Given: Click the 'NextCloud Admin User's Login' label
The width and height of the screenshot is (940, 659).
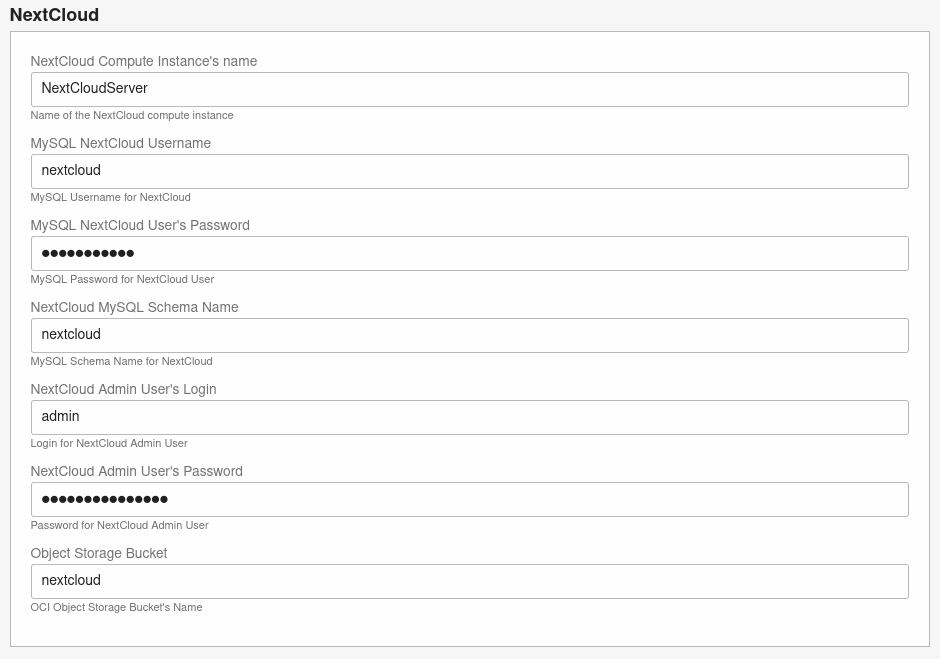Looking at the screenshot, I should (x=123, y=389).
